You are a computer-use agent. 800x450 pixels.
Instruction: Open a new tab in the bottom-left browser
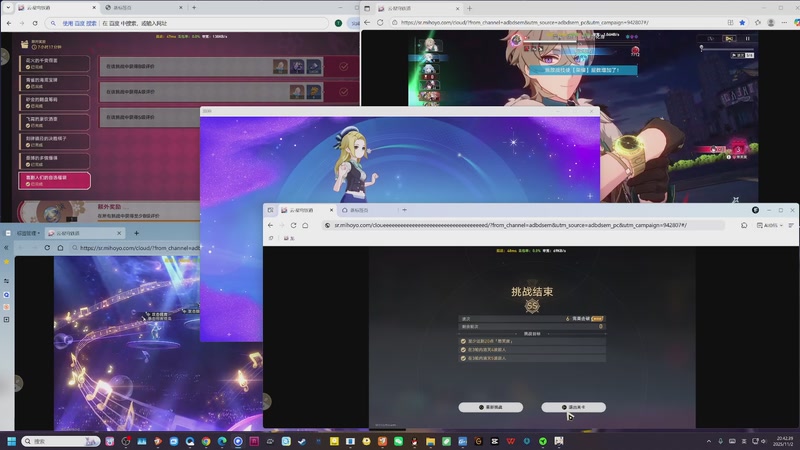coord(136,233)
